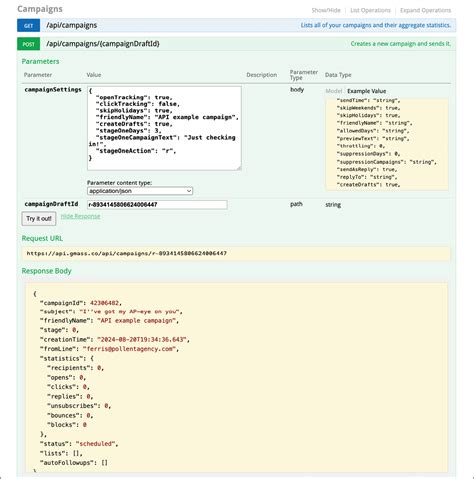Click "sendAsReply": true in example value
The image size is (474, 479).
tap(367, 170)
